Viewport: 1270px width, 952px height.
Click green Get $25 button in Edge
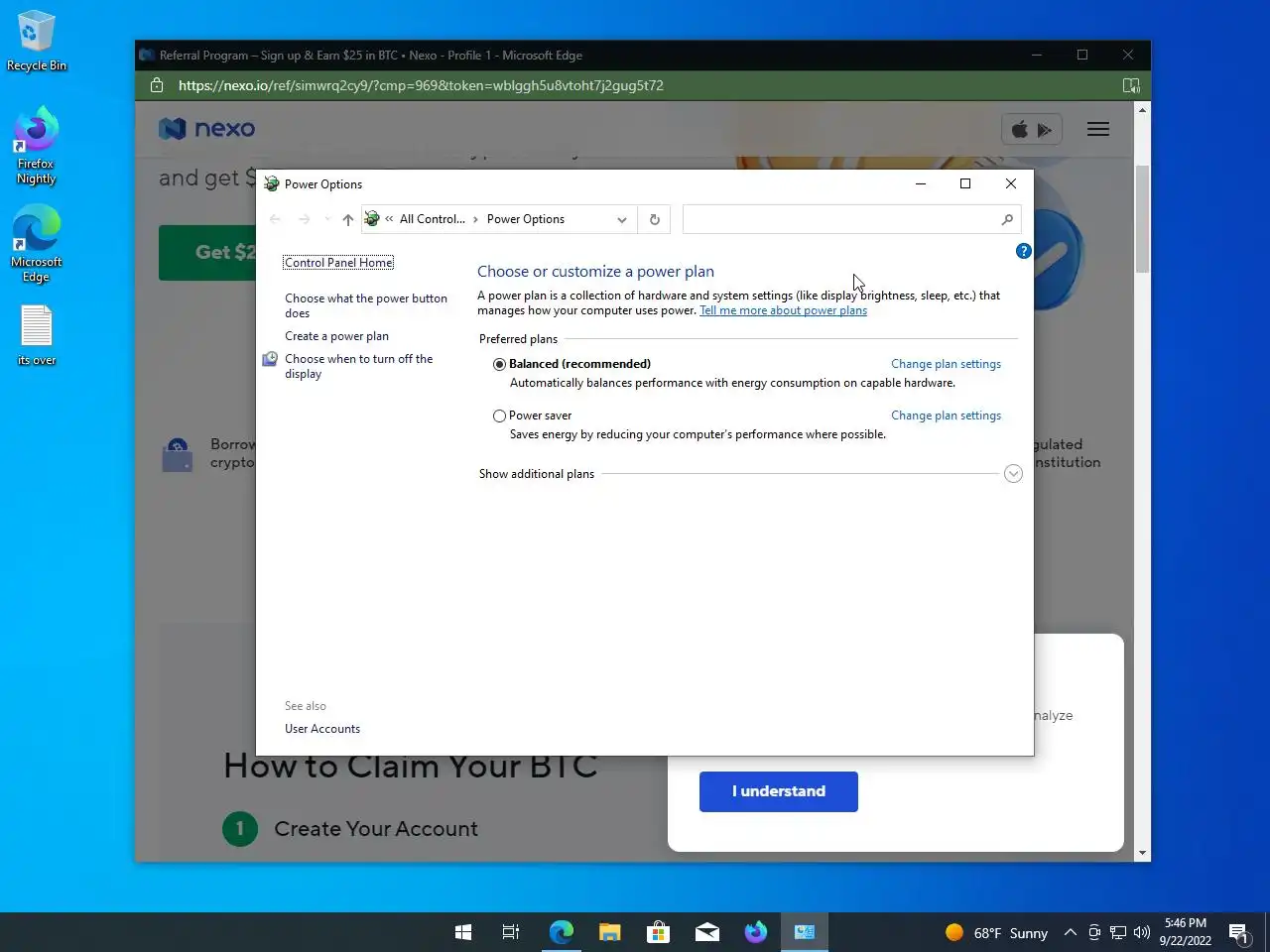208,252
